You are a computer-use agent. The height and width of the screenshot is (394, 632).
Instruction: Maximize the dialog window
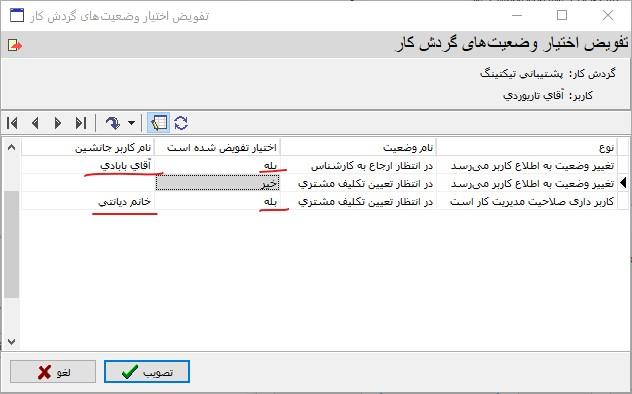point(562,15)
